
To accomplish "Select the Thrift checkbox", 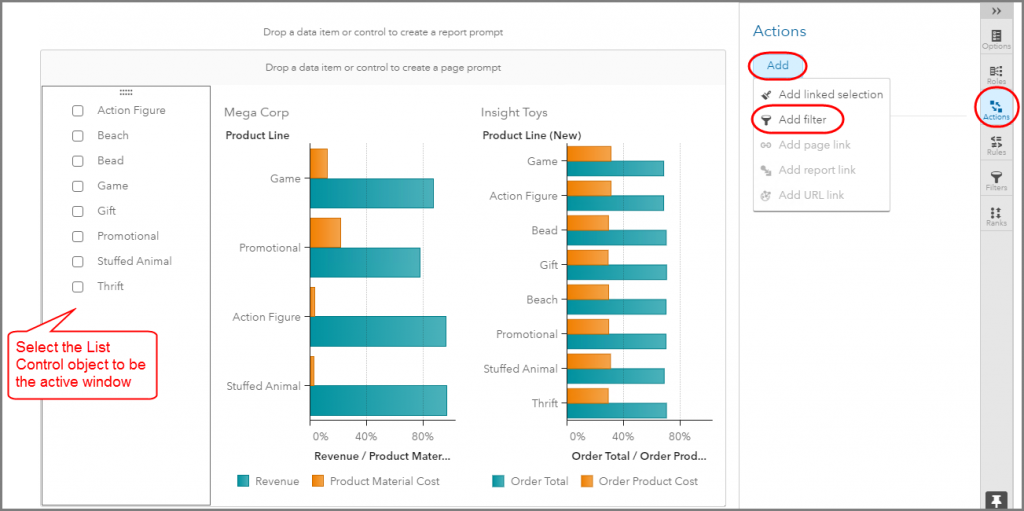I will 78,287.
